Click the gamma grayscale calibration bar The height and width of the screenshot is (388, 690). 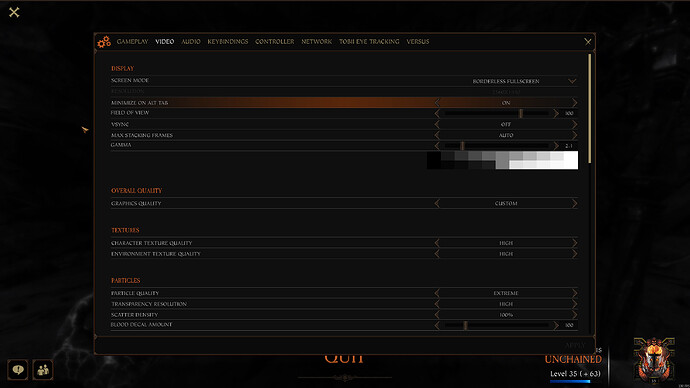point(502,160)
